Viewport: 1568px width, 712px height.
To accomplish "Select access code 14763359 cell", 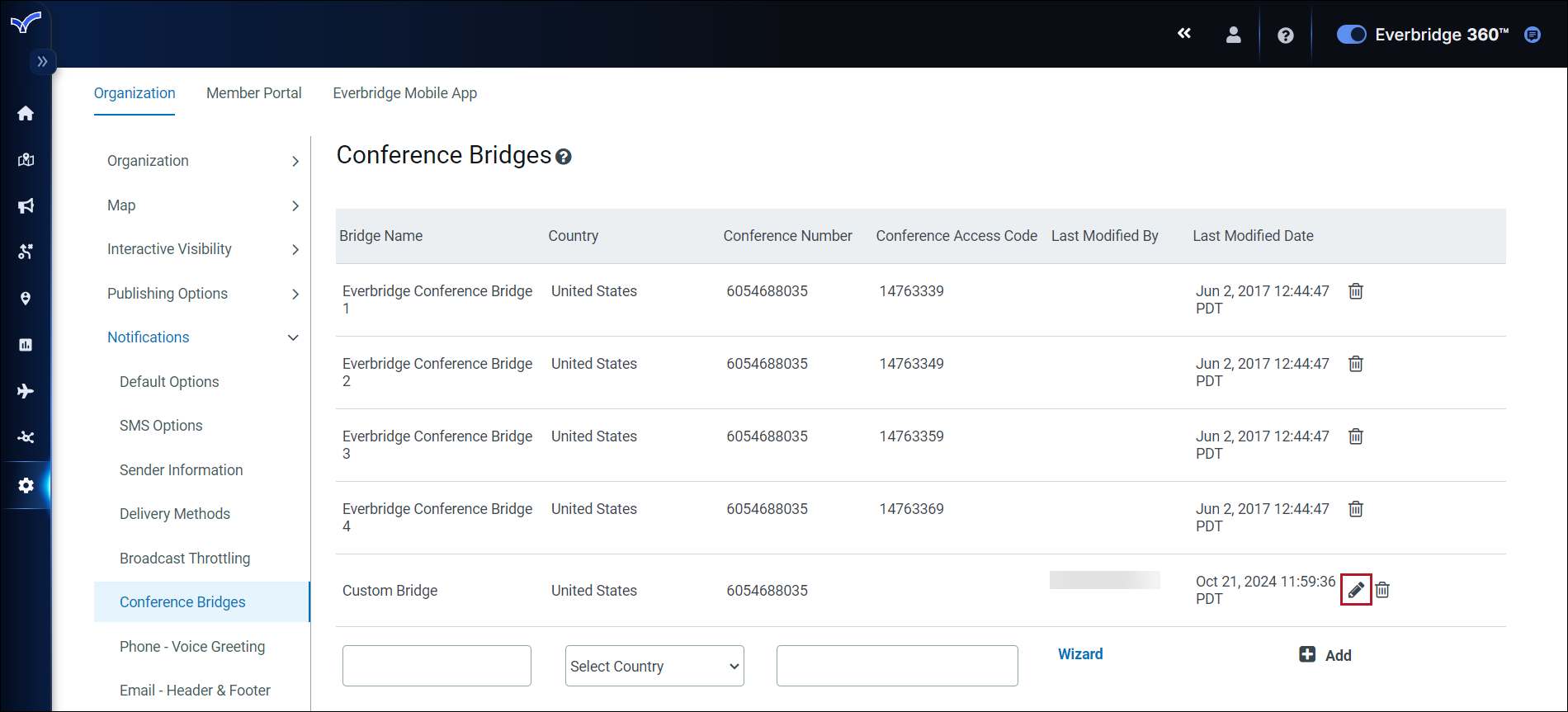I will pos(912,436).
